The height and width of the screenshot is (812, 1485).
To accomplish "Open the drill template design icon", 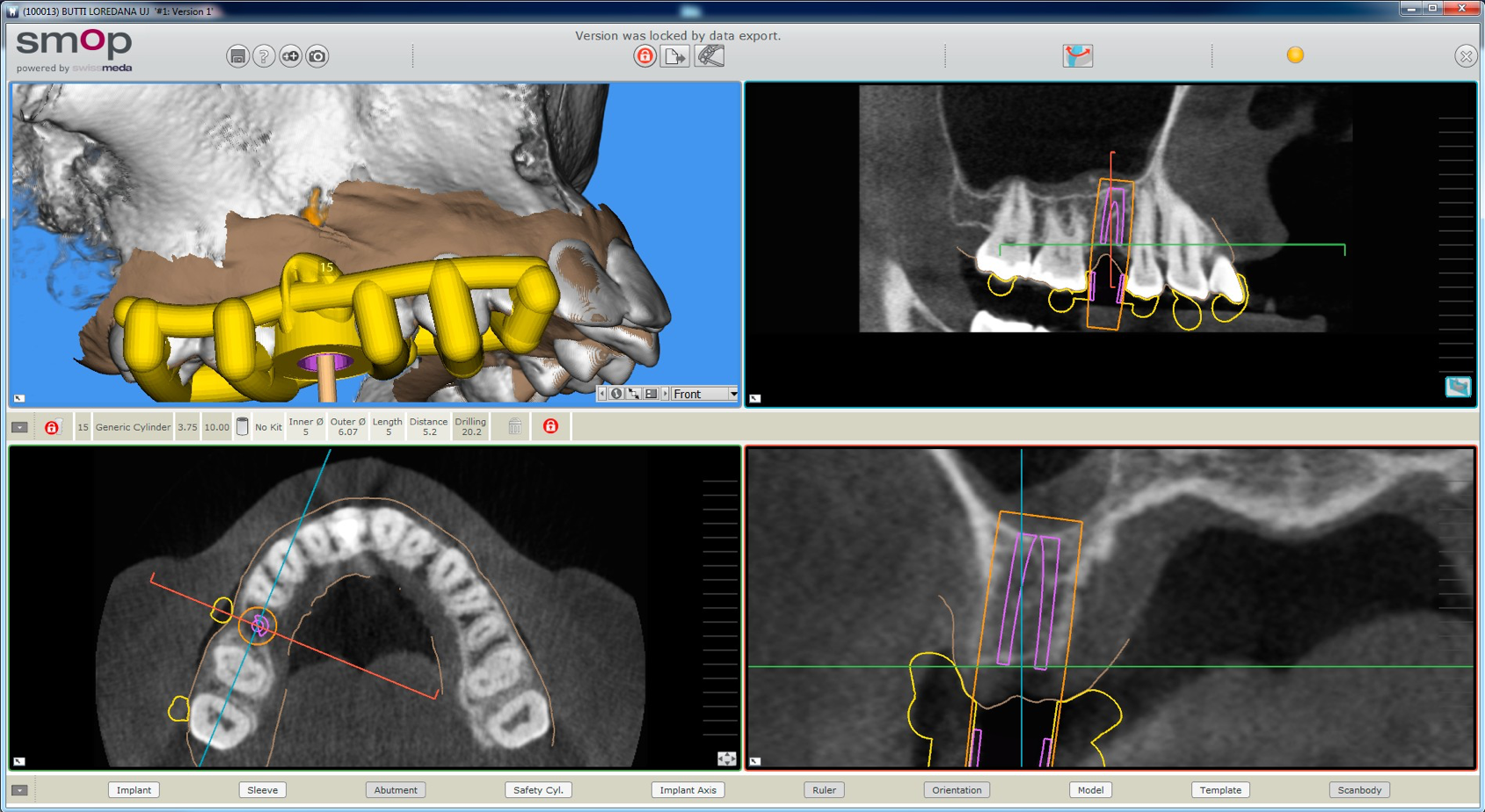I will [x=710, y=56].
